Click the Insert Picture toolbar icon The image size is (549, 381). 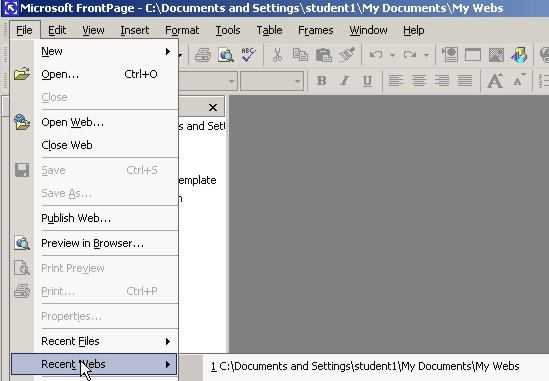[x=496, y=55]
